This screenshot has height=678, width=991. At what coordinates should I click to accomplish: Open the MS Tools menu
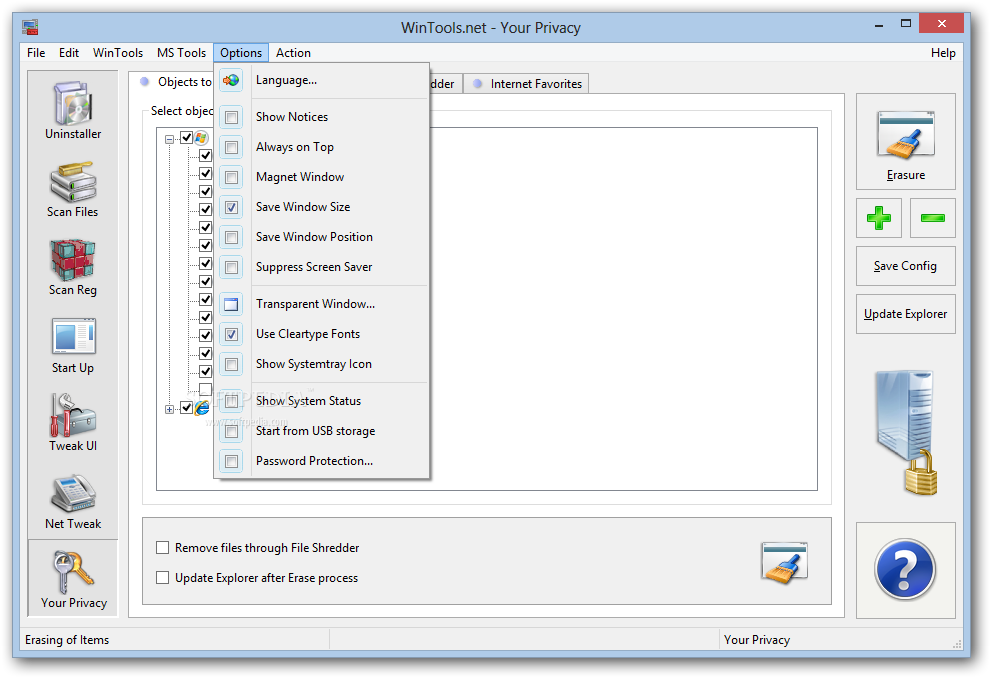pyautogui.click(x=181, y=52)
